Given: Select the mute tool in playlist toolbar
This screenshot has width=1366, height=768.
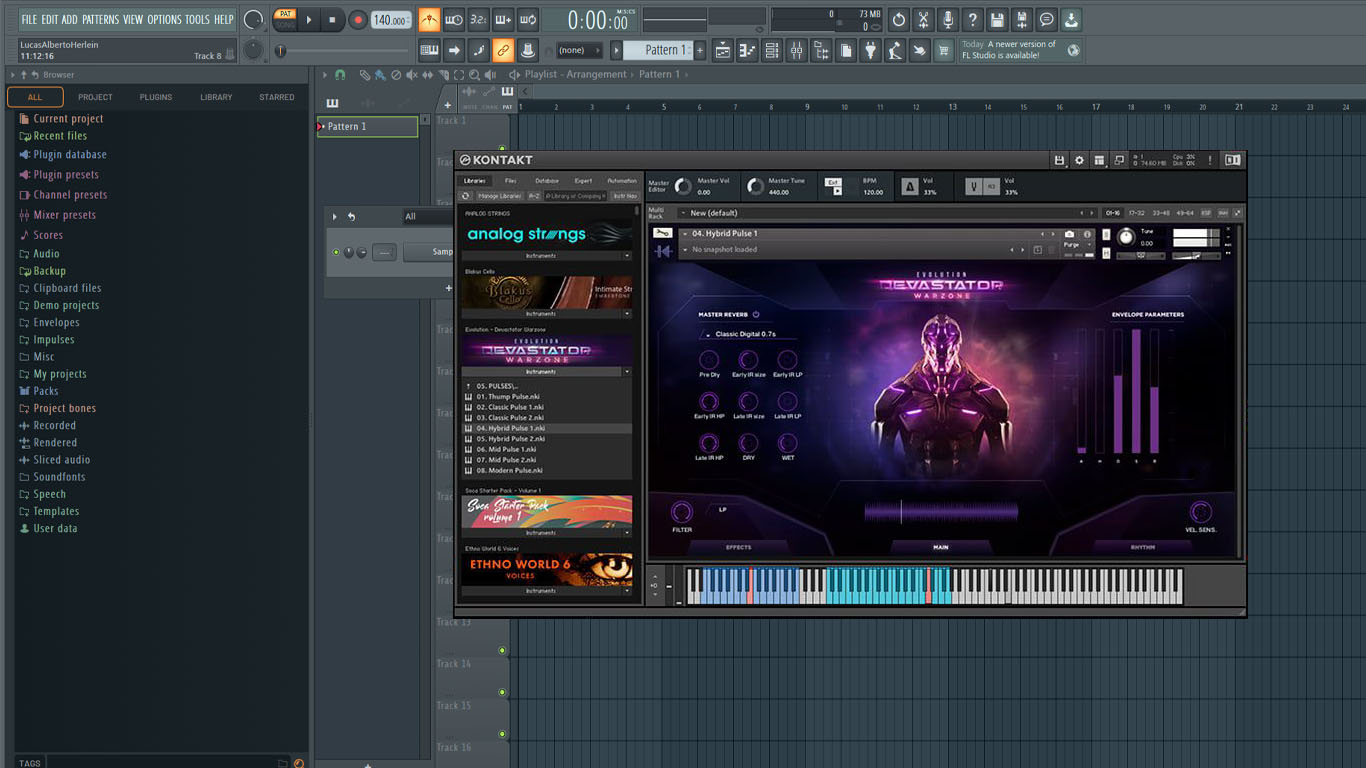Looking at the screenshot, I should point(411,74).
